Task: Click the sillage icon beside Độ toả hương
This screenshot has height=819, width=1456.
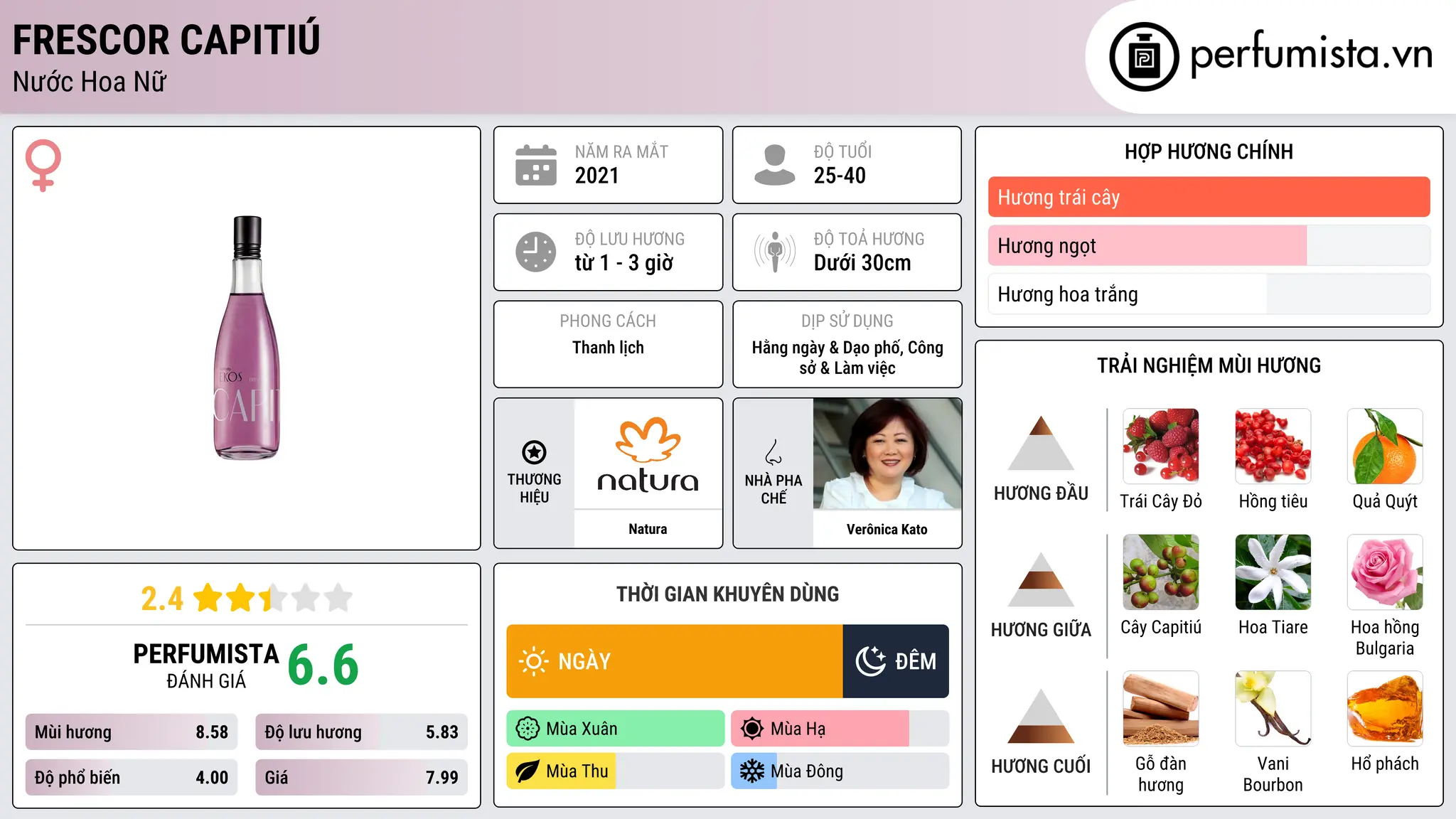Action: tap(775, 252)
